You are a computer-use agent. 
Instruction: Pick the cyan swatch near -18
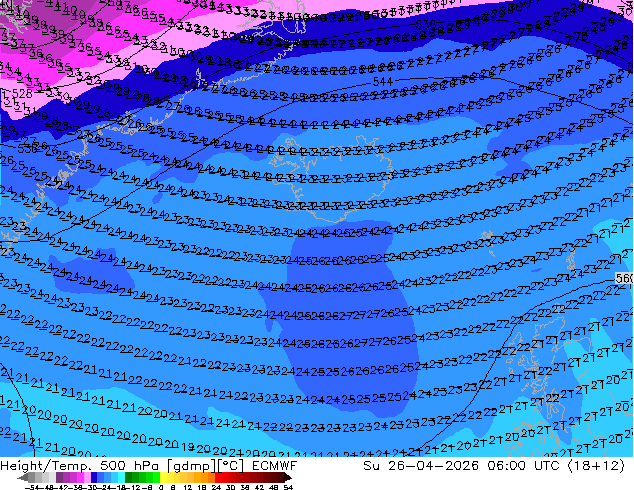[x=121, y=478]
